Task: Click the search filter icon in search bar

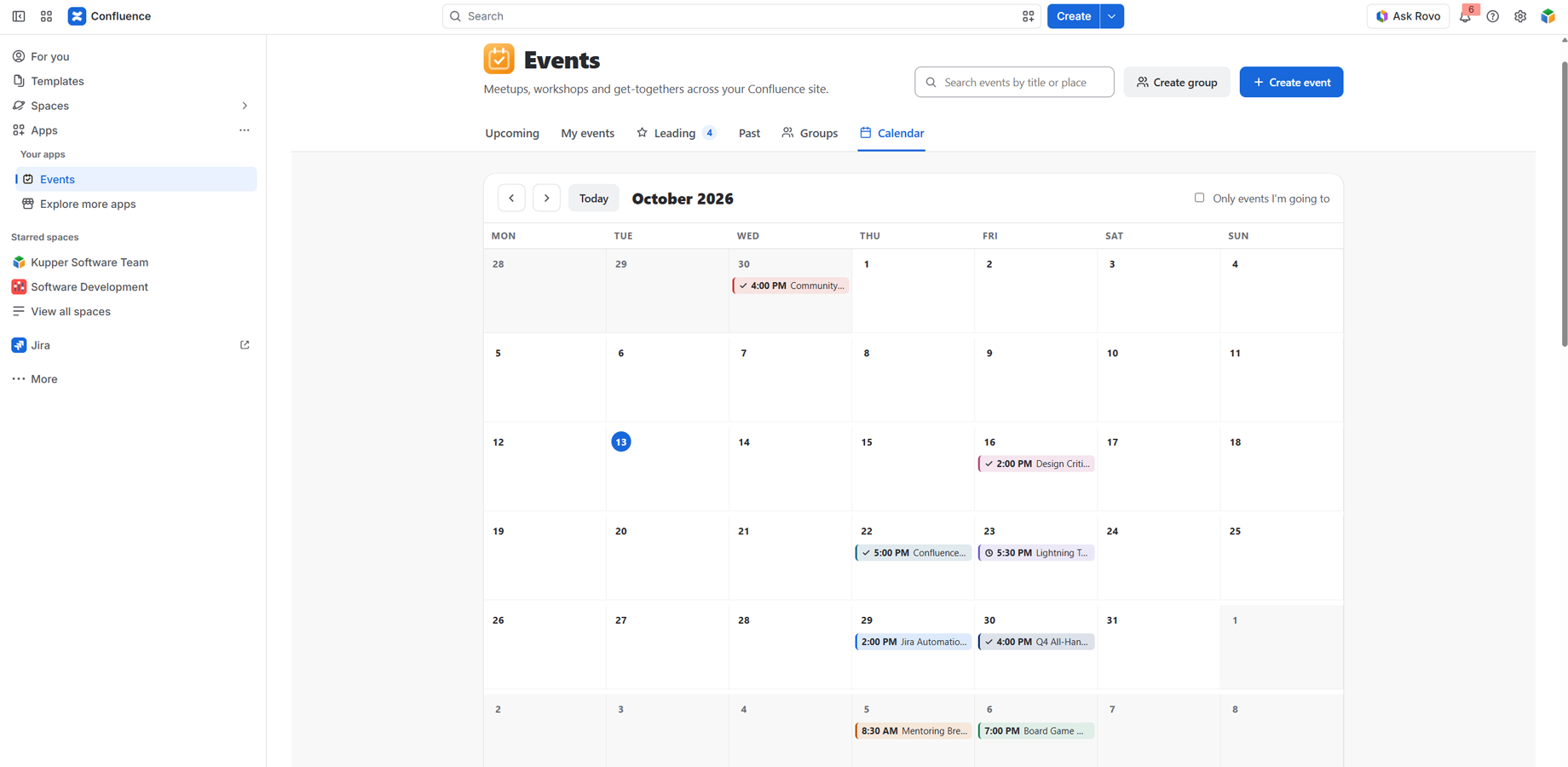Action: 1028,16
